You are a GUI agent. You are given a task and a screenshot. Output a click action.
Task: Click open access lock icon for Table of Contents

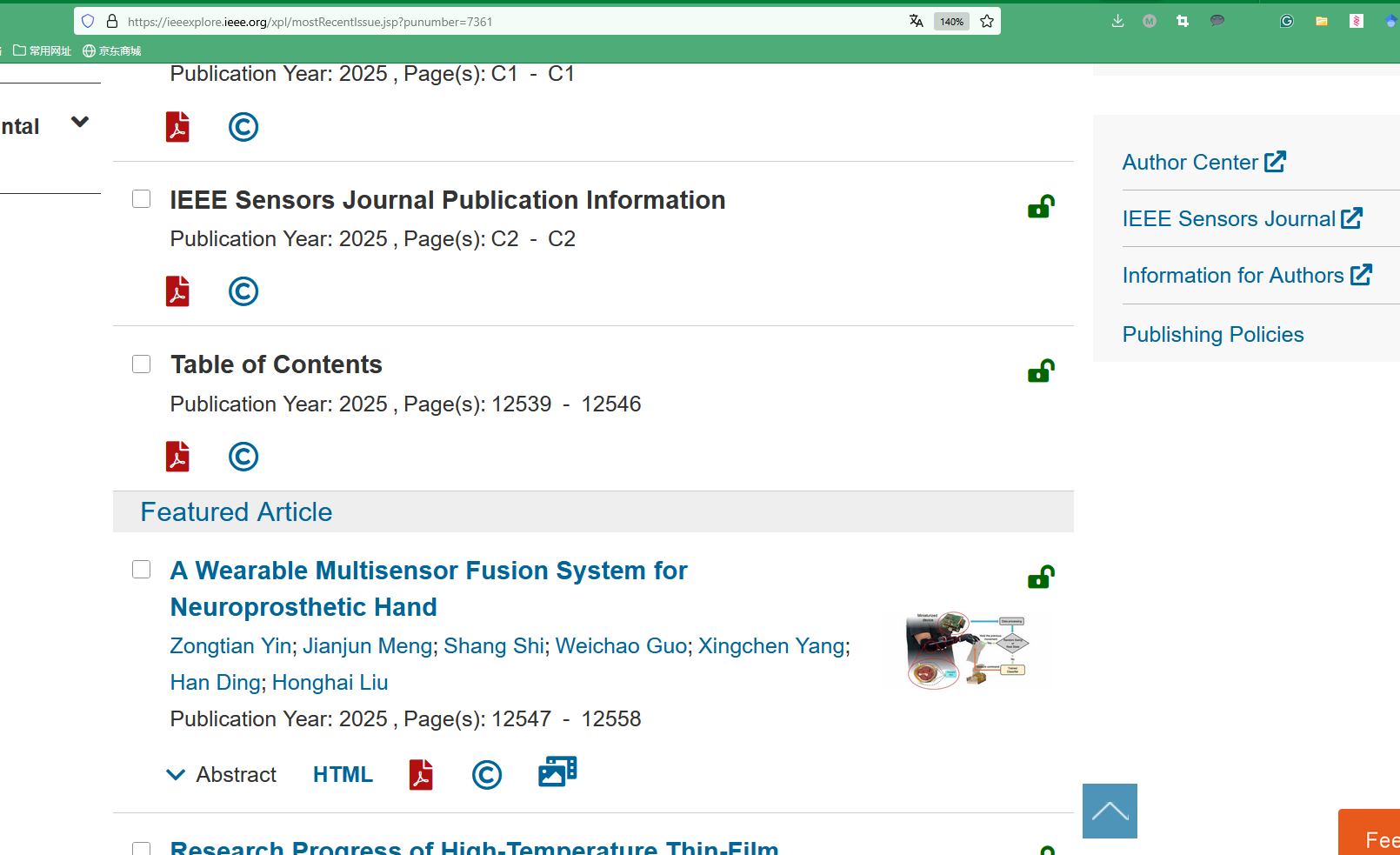coord(1041,371)
